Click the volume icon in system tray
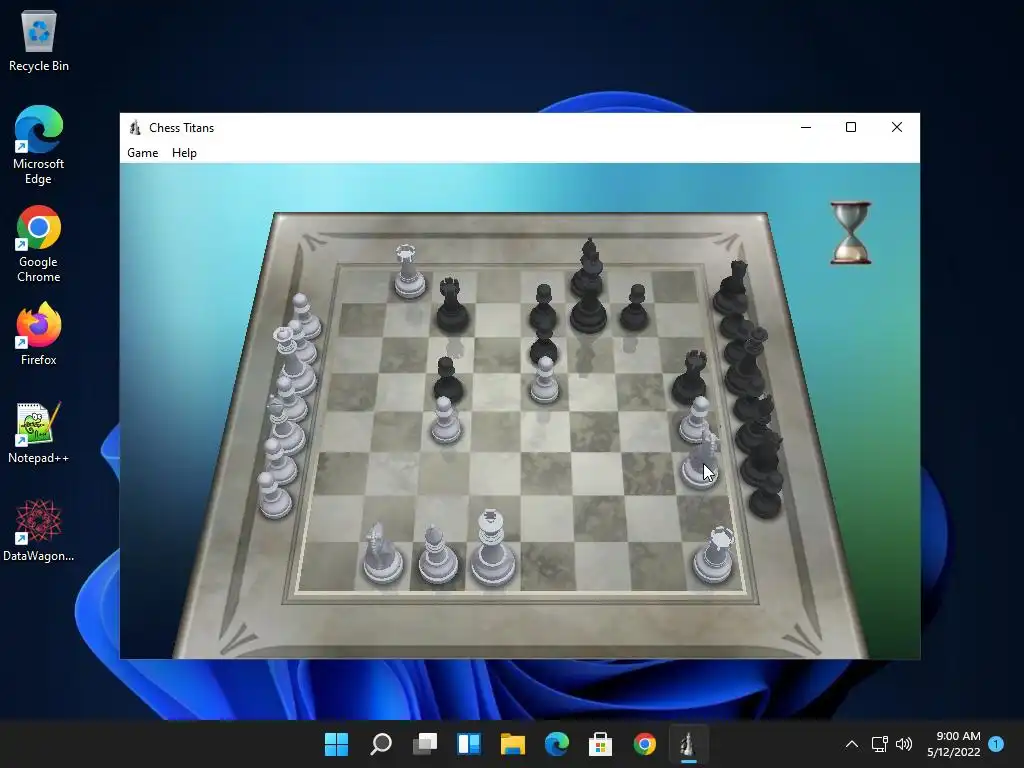The width and height of the screenshot is (1024, 768). [904, 744]
